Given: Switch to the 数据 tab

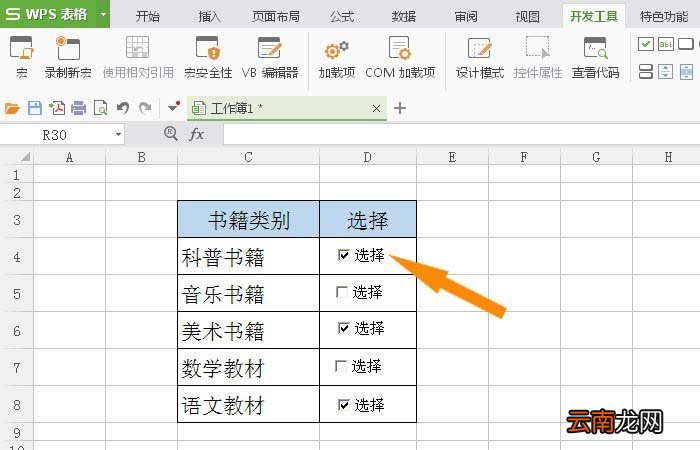Looking at the screenshot, I should pyautogui.click(x=404, y=17).
